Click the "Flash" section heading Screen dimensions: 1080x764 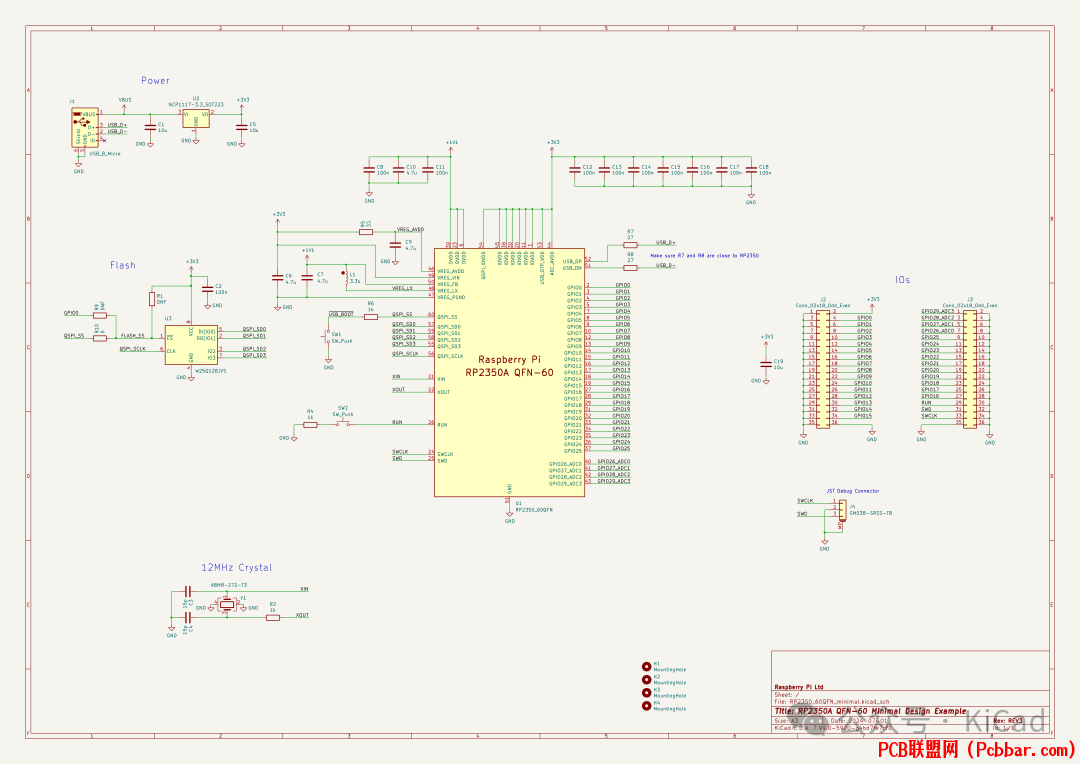click(x=123, y=265)
